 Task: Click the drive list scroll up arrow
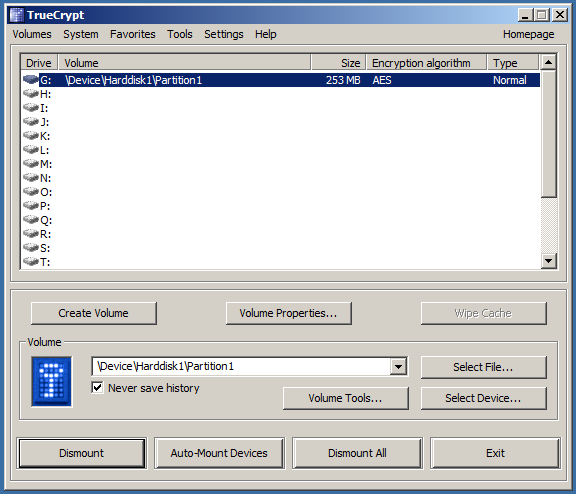(x=549, y=62)
